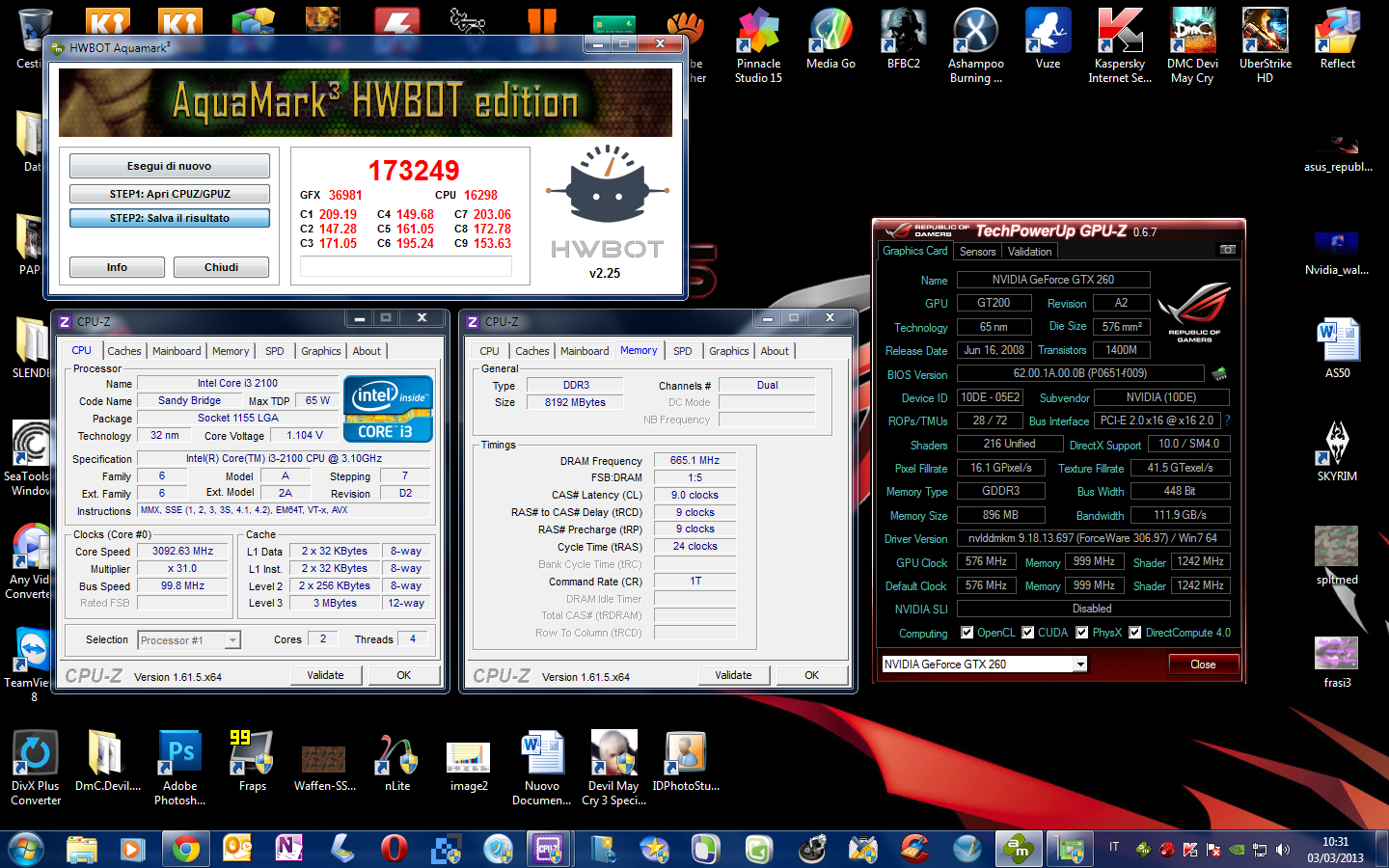The image size is (1389, 868).
Task: Switch to Validation tab in GPU-Z
Action: click(x=1029, y=252)
